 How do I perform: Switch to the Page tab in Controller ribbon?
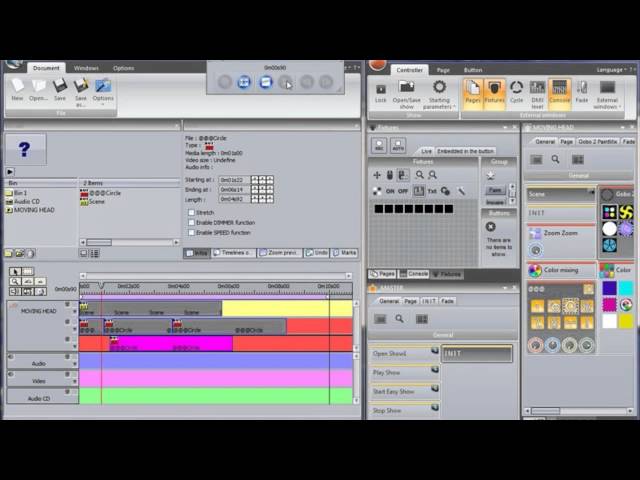tap(443, 70)
